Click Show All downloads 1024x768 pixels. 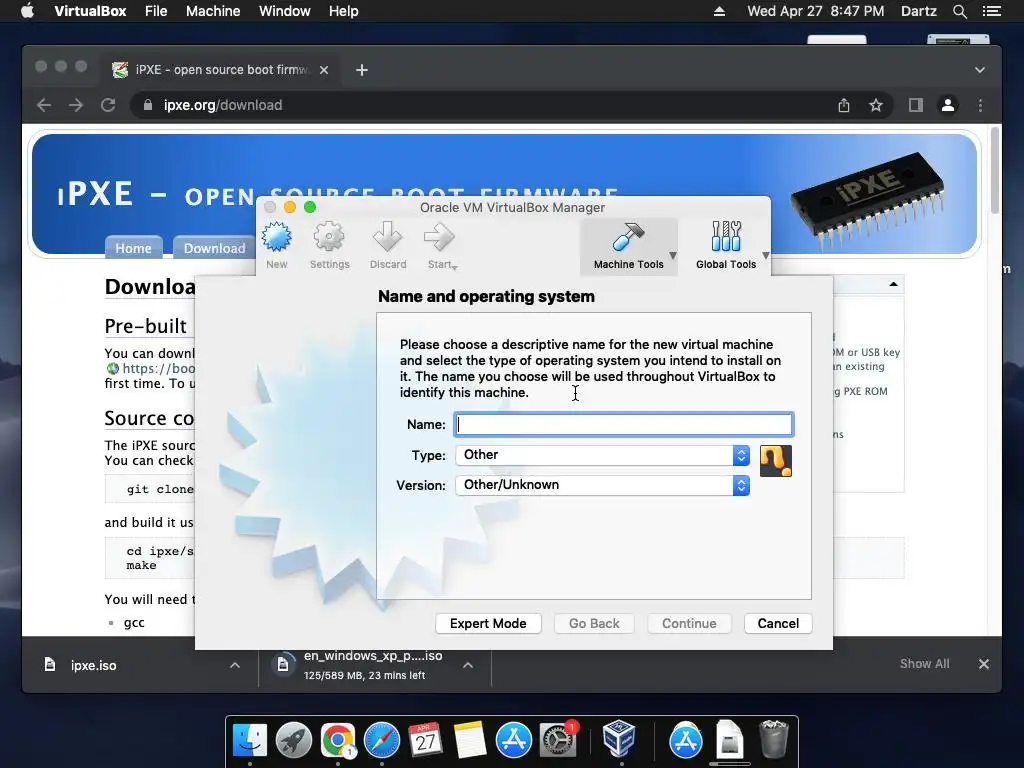tap(924, 664)
